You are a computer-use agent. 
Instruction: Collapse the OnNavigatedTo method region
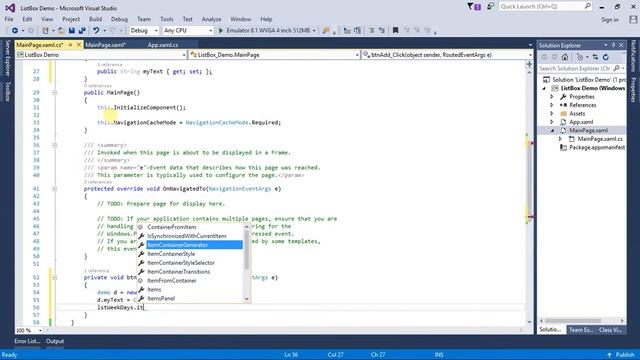click(54, 189)
